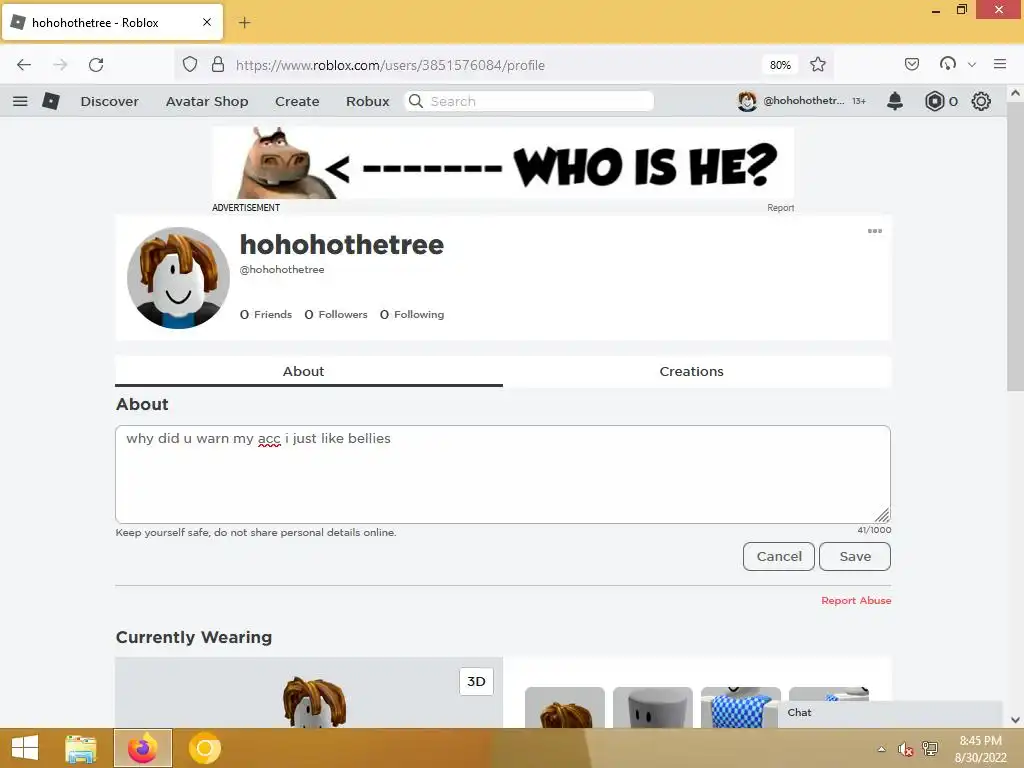Click the hair item thumbnail in Currently Wearing
The width and height of the screenshot is (1024, 768).
tap(565, 707)
